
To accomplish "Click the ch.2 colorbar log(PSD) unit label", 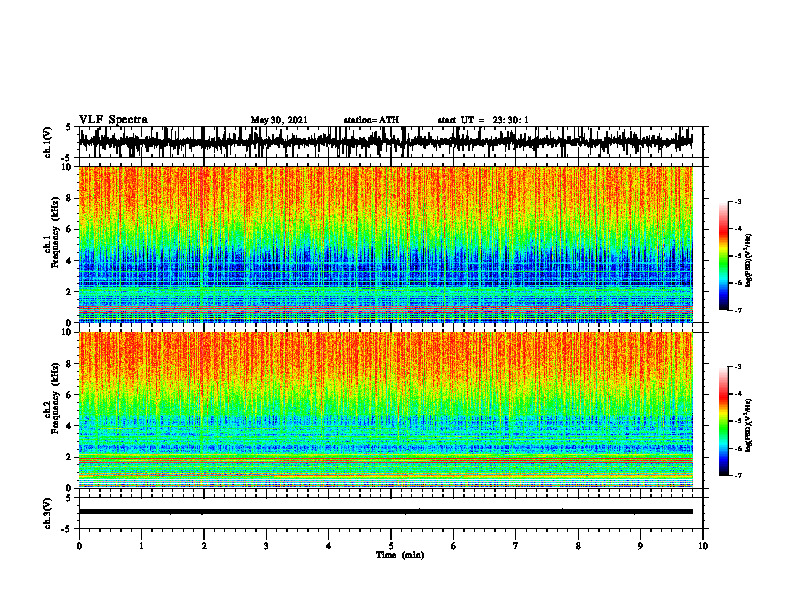I will tap(749, 425).
